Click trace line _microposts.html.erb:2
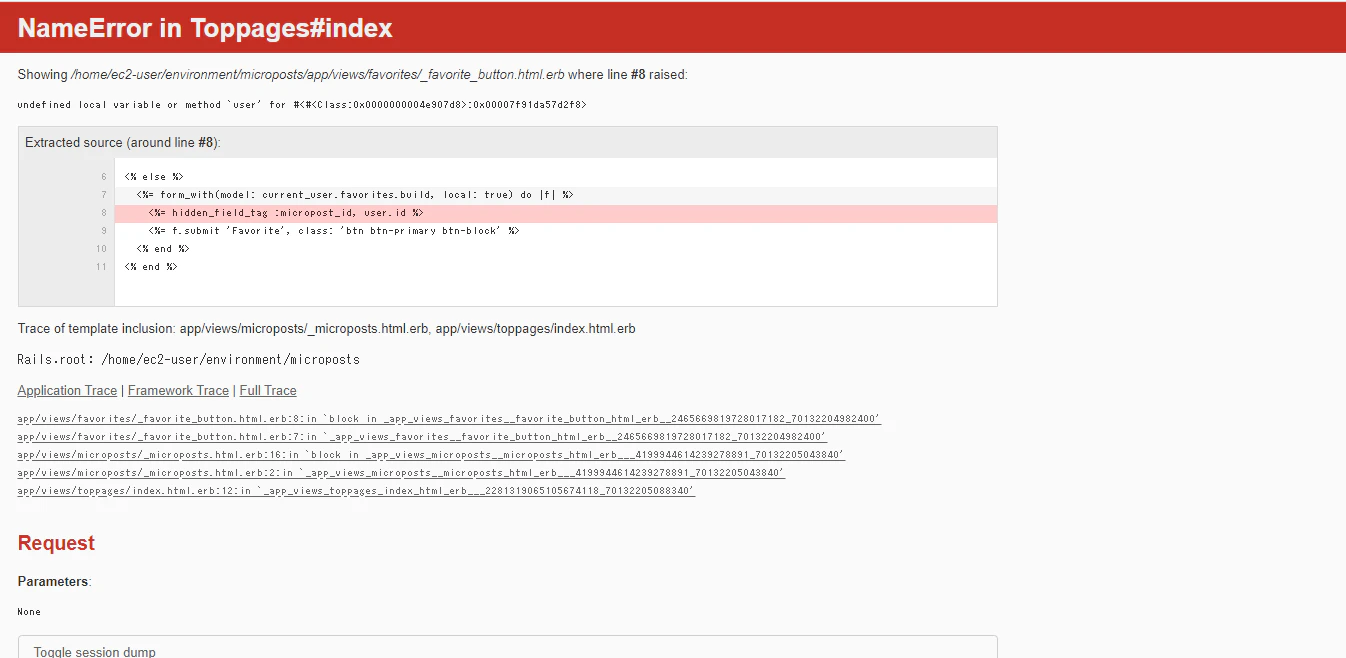The image size is (1346, 658). click(401, 473)
